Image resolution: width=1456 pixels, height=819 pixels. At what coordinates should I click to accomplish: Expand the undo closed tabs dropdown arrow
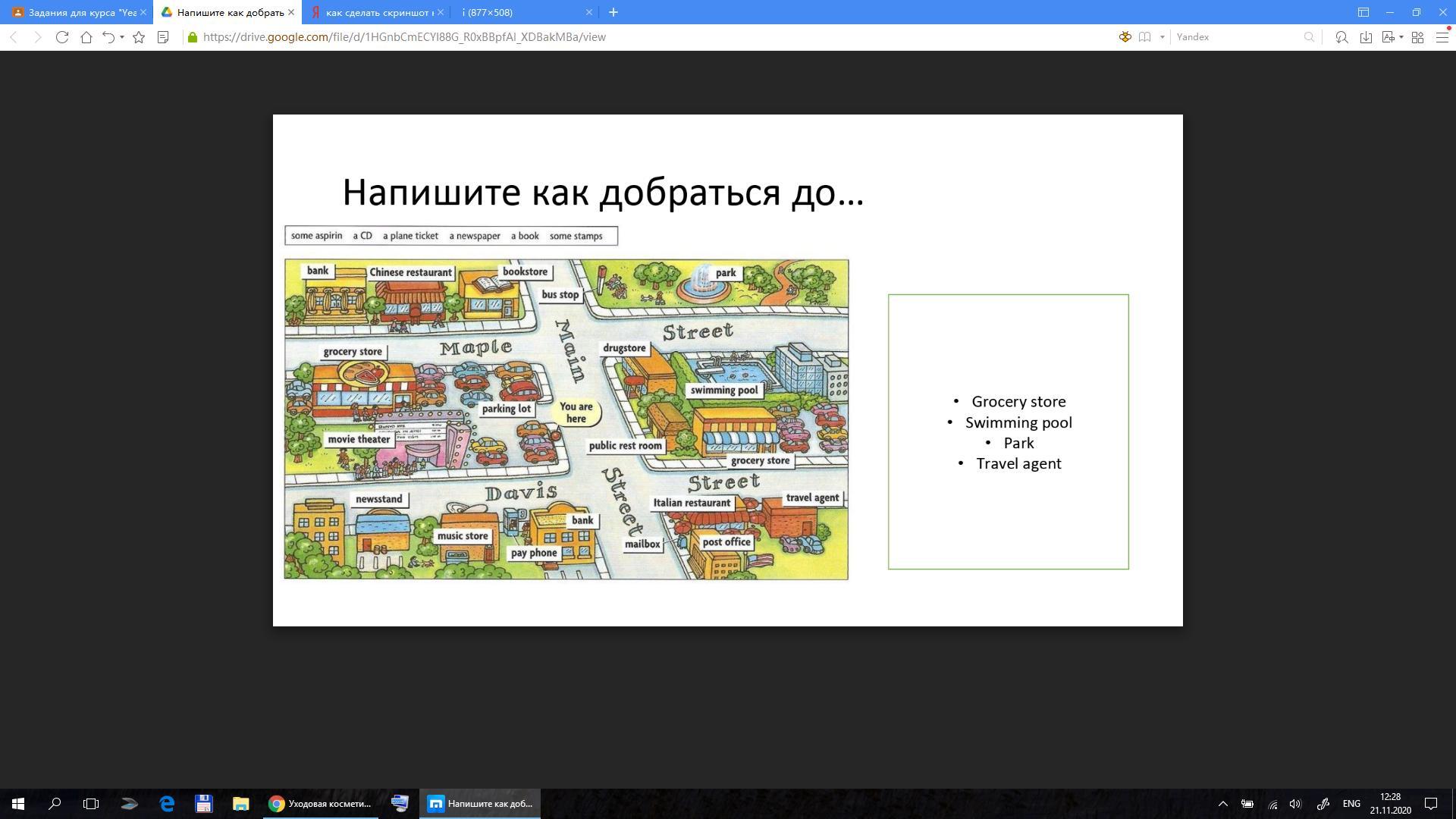coord(122,37)
